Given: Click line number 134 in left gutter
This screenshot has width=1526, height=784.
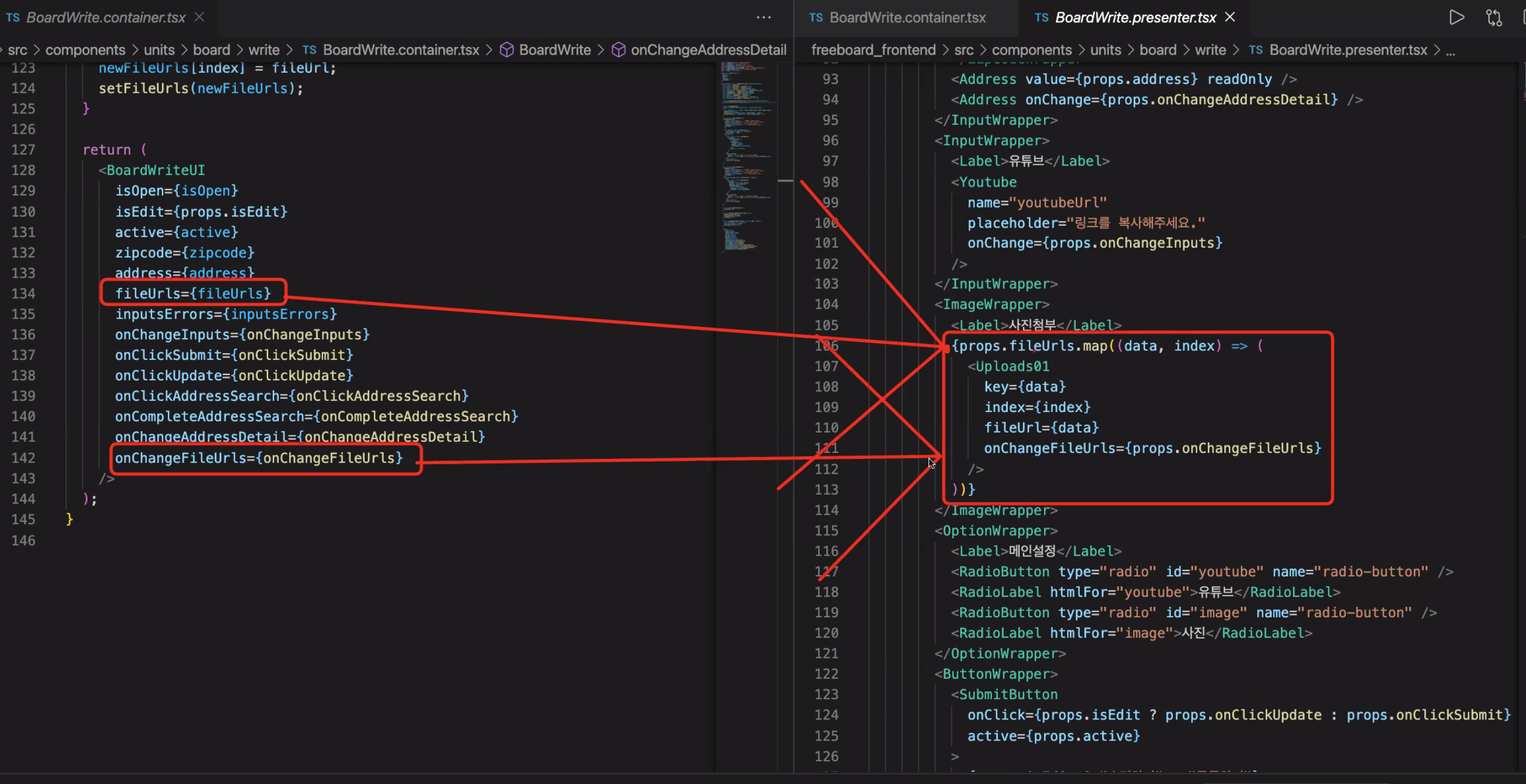Looking at the screenshot, I should click(23, 293).
